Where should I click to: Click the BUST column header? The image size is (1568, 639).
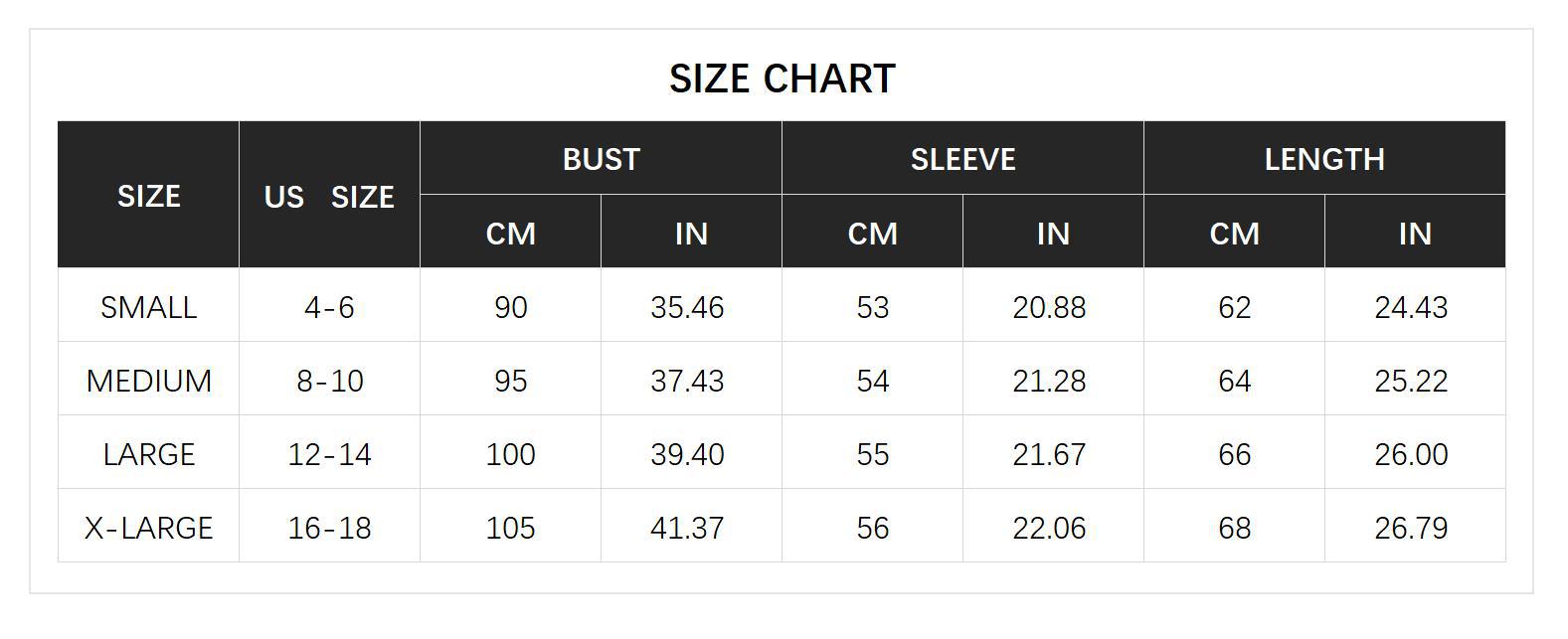601,159
